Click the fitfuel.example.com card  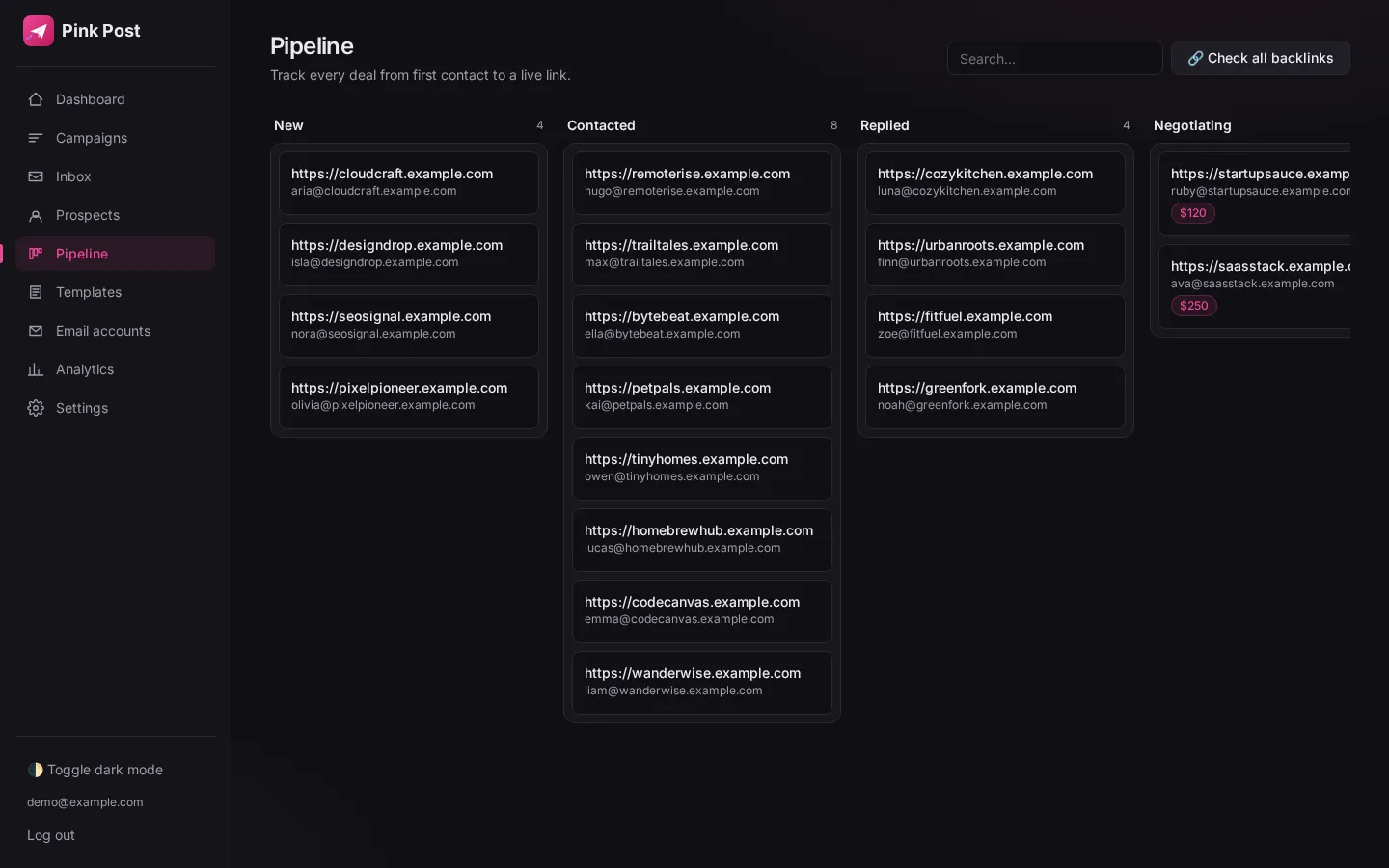995,326
